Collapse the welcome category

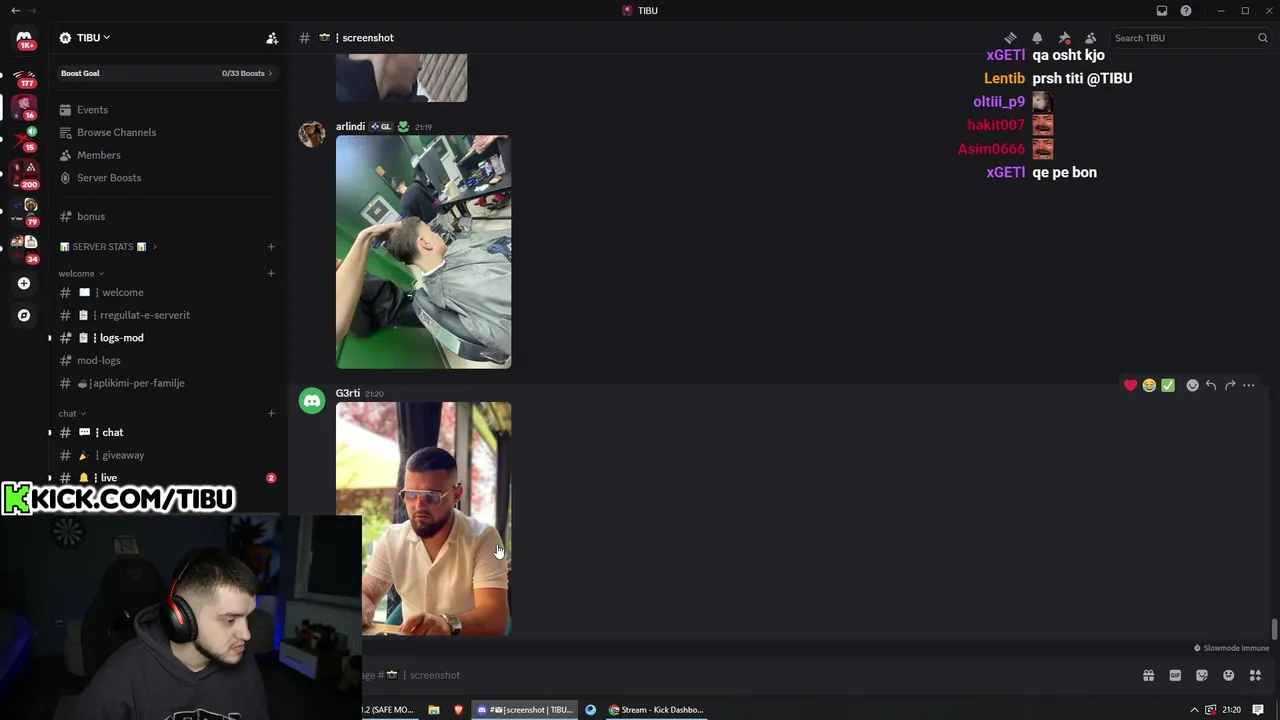coord(81,273)
